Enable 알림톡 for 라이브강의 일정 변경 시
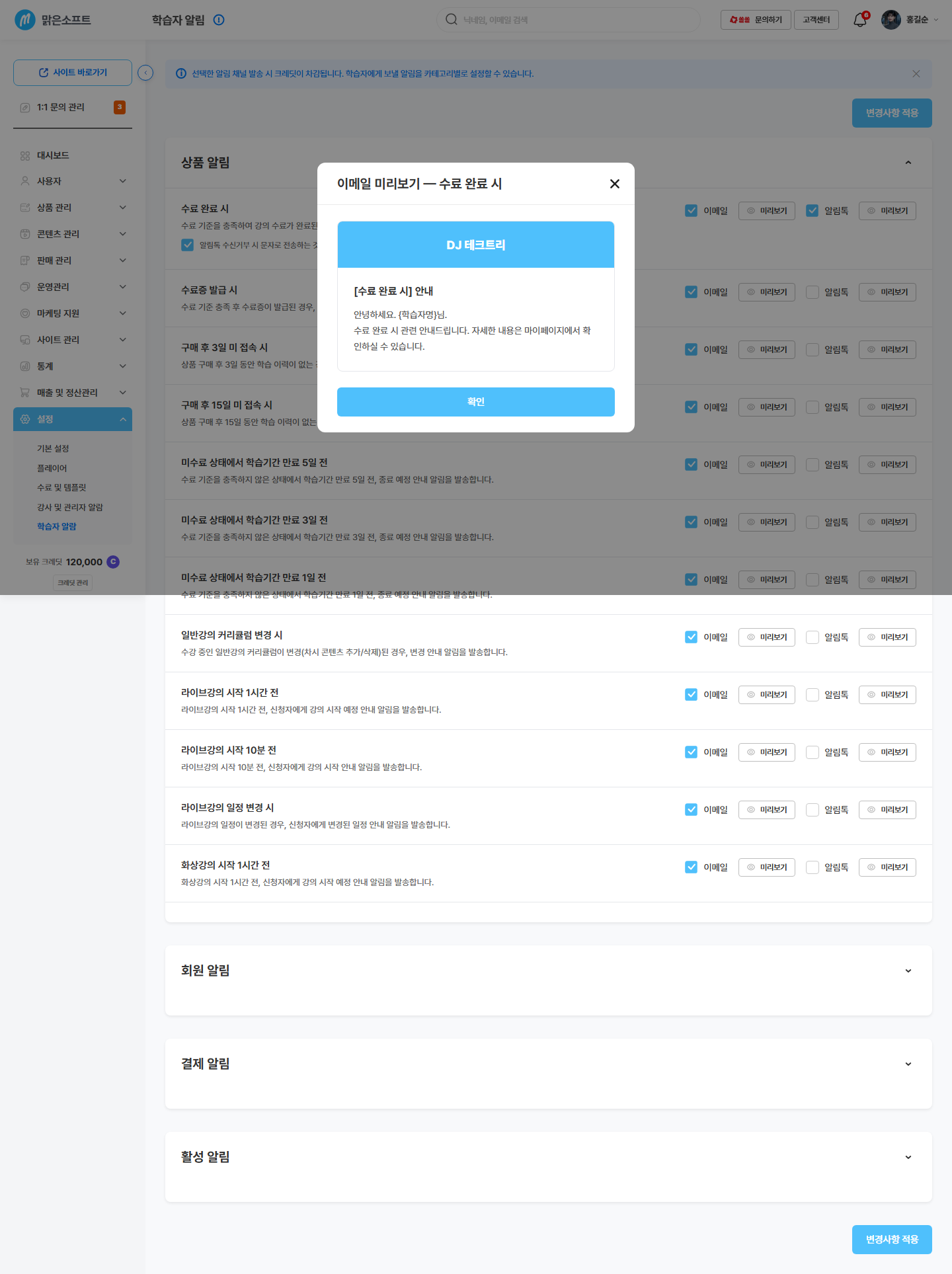 (x=813, y=810)
